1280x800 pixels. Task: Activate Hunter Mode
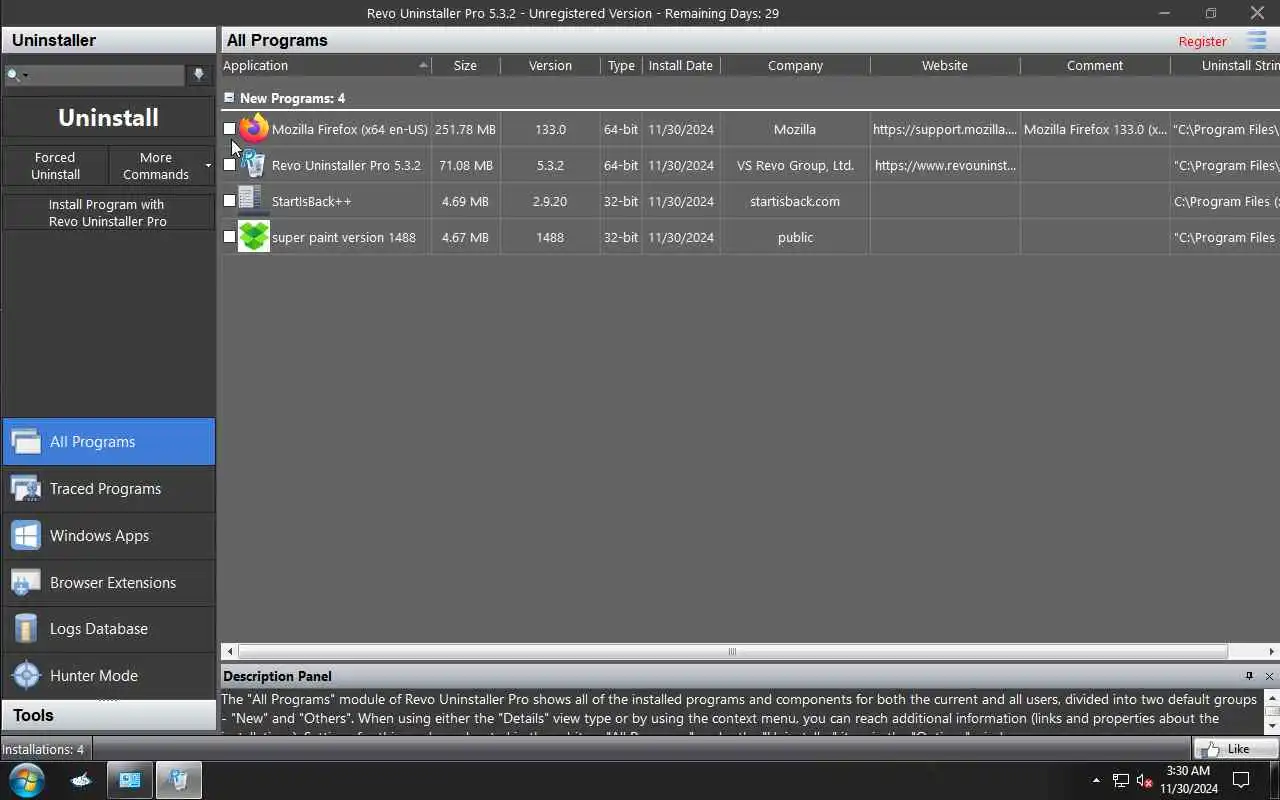click(108, 675)
